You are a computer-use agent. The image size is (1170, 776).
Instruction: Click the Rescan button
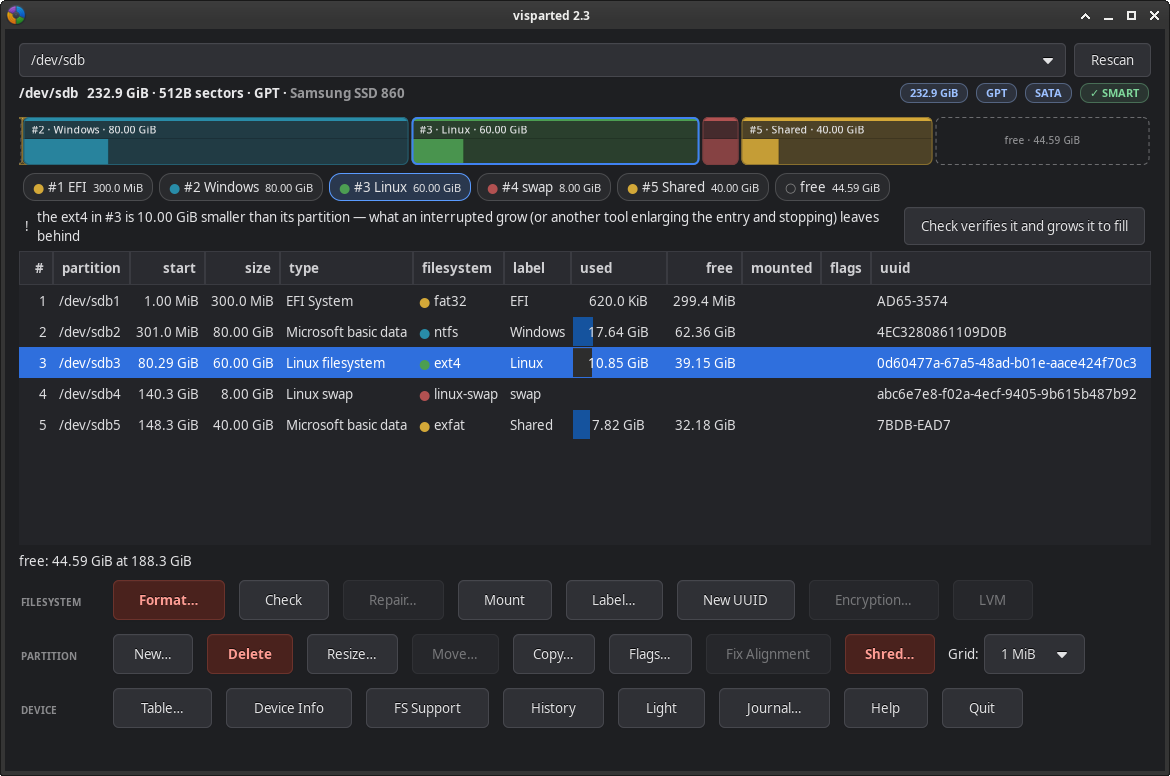pos(1112,60)
